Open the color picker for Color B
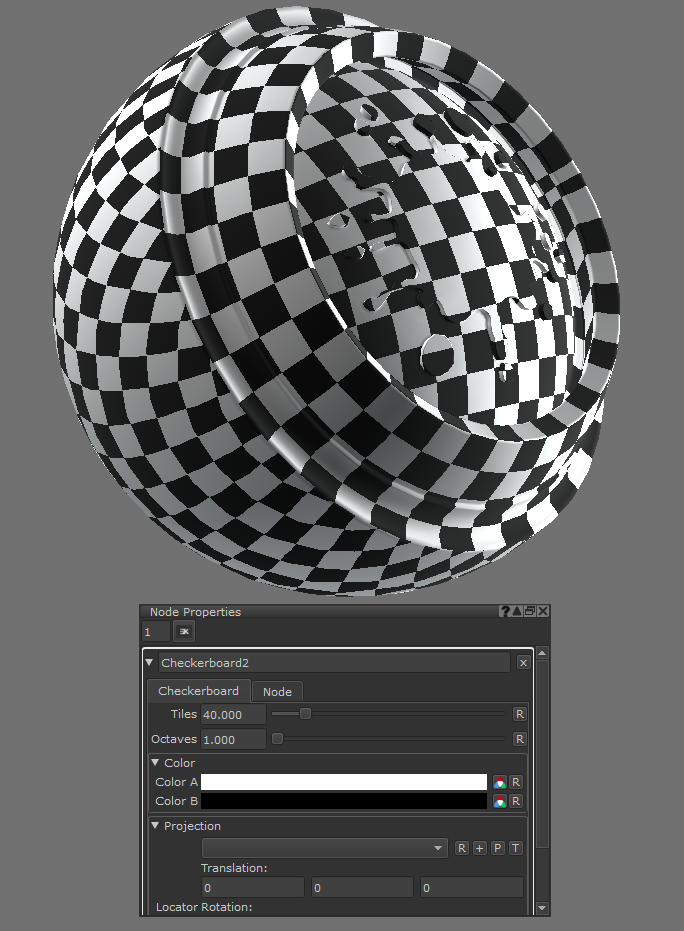This screenshot has height=931, width=684. pyautogui.click(x=499, y=801)
